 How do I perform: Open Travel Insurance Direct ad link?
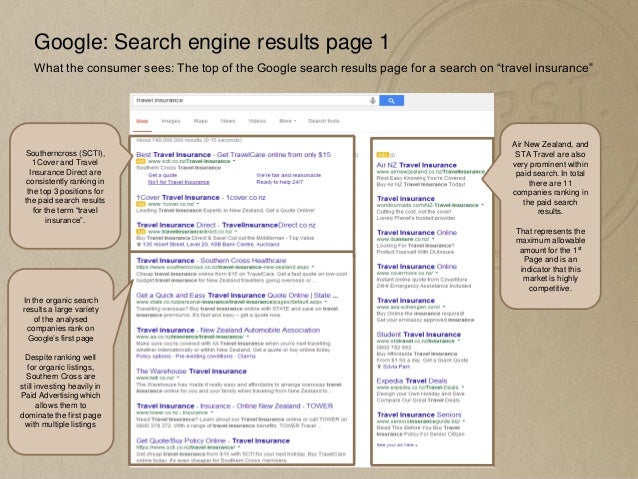(x=226, y=225)
